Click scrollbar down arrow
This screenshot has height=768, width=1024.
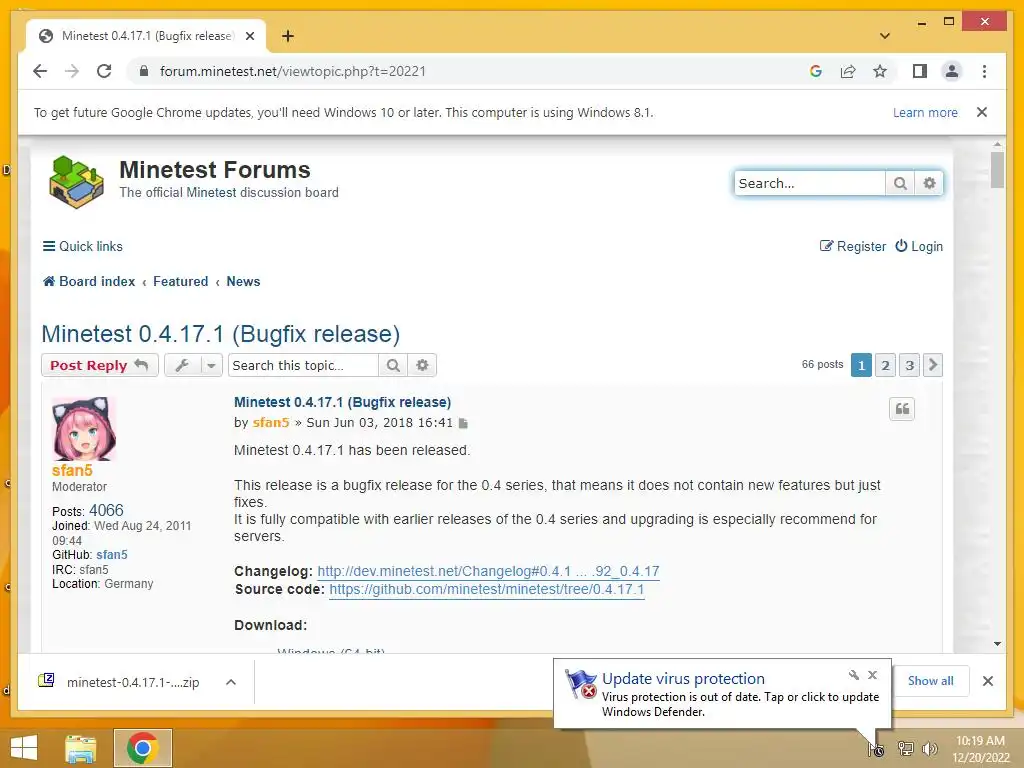point(997,644)
